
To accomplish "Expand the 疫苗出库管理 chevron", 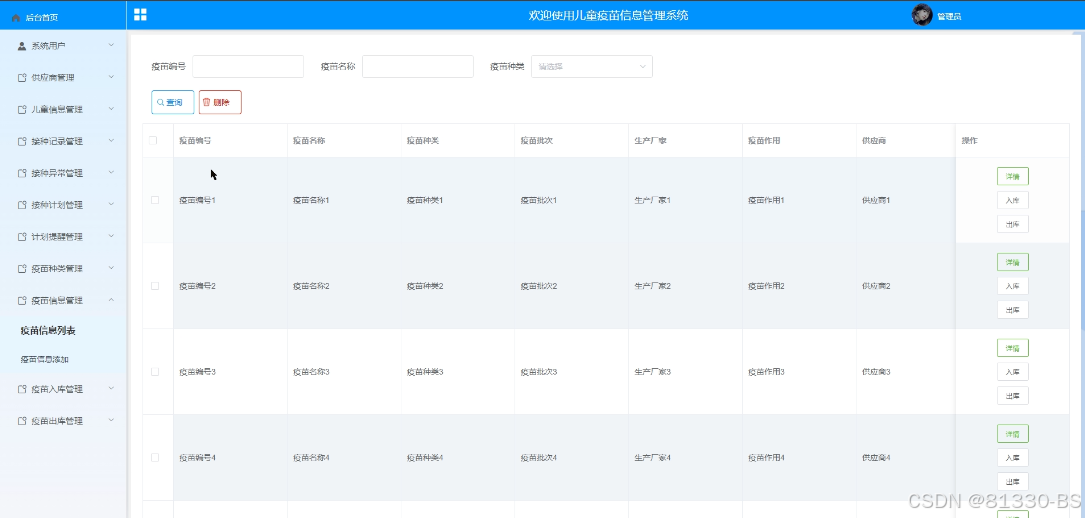I will [111, 421].
